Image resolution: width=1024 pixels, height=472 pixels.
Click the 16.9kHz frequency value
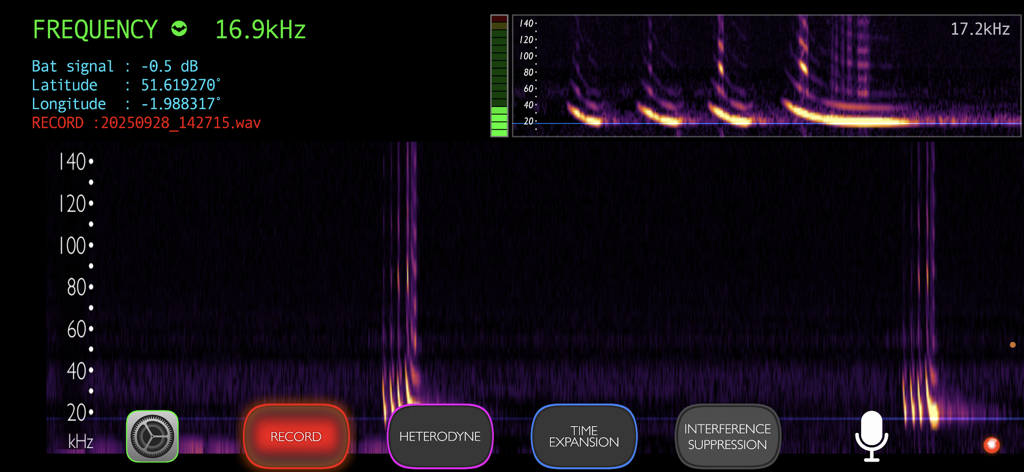[261, 29]
